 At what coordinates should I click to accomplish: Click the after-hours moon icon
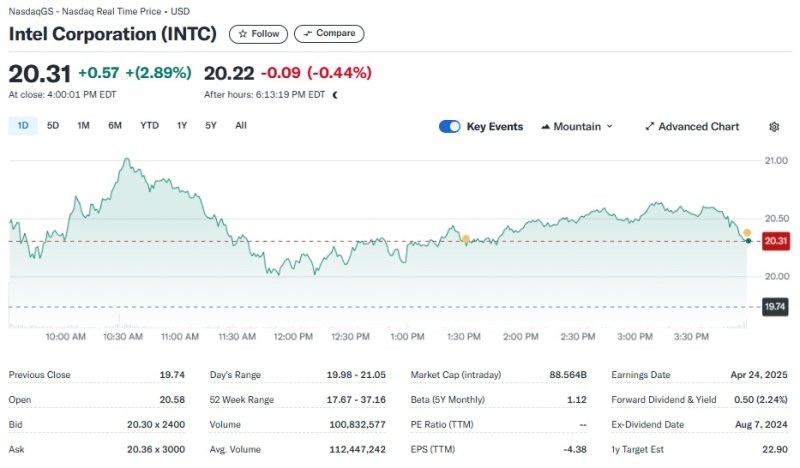(x=335, y=95)
